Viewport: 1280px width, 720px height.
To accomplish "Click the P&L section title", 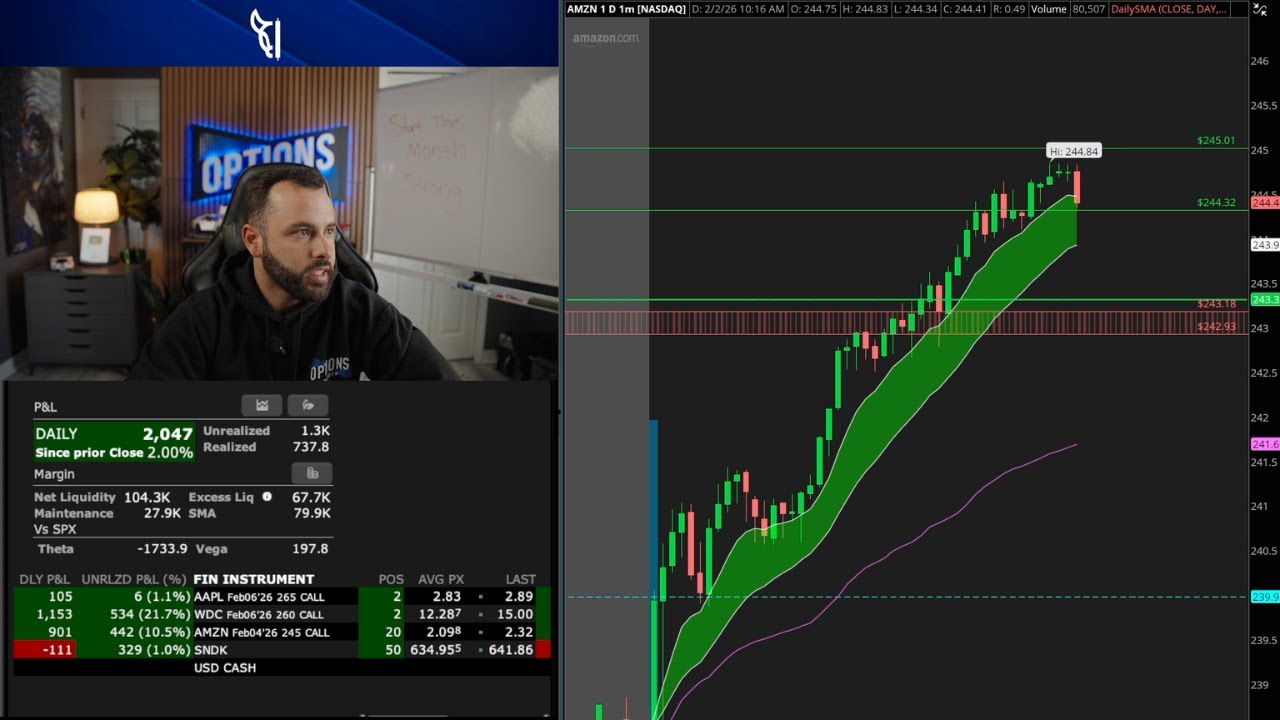I will tap(46, 407).
